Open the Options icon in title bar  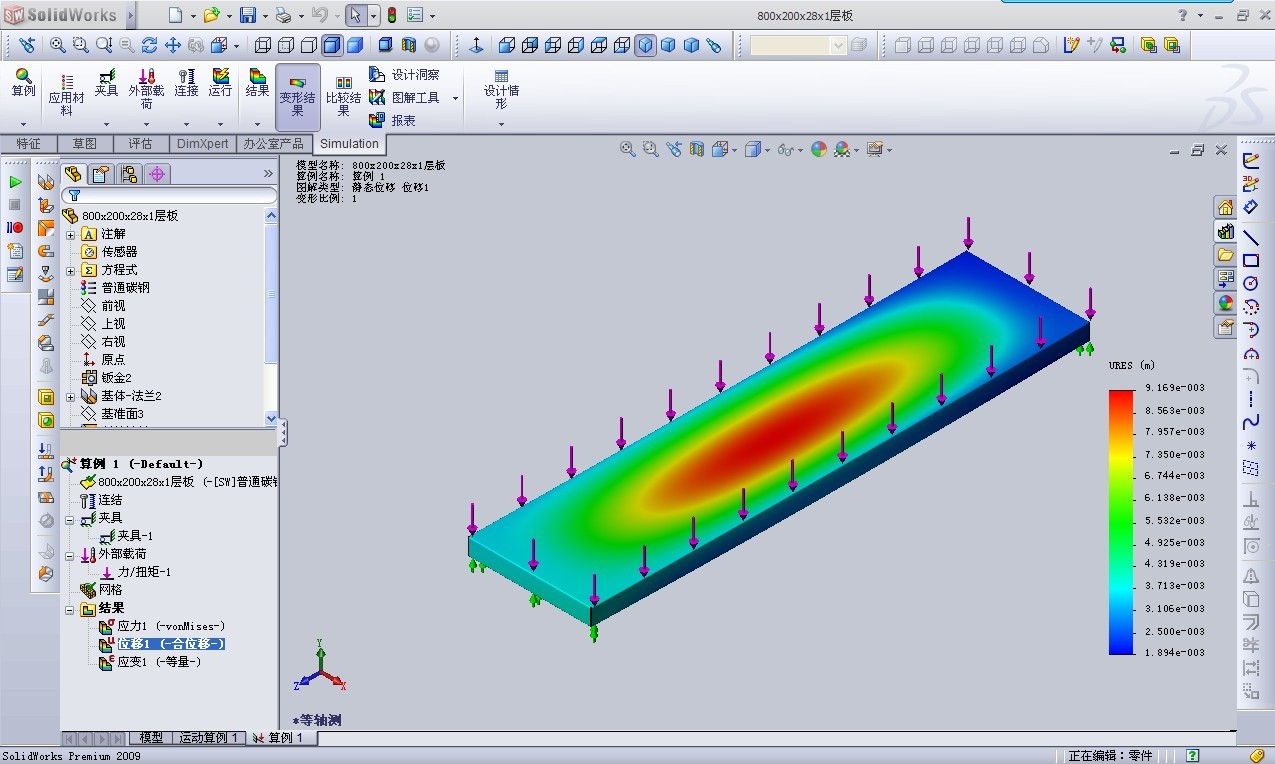click(415, 15)
